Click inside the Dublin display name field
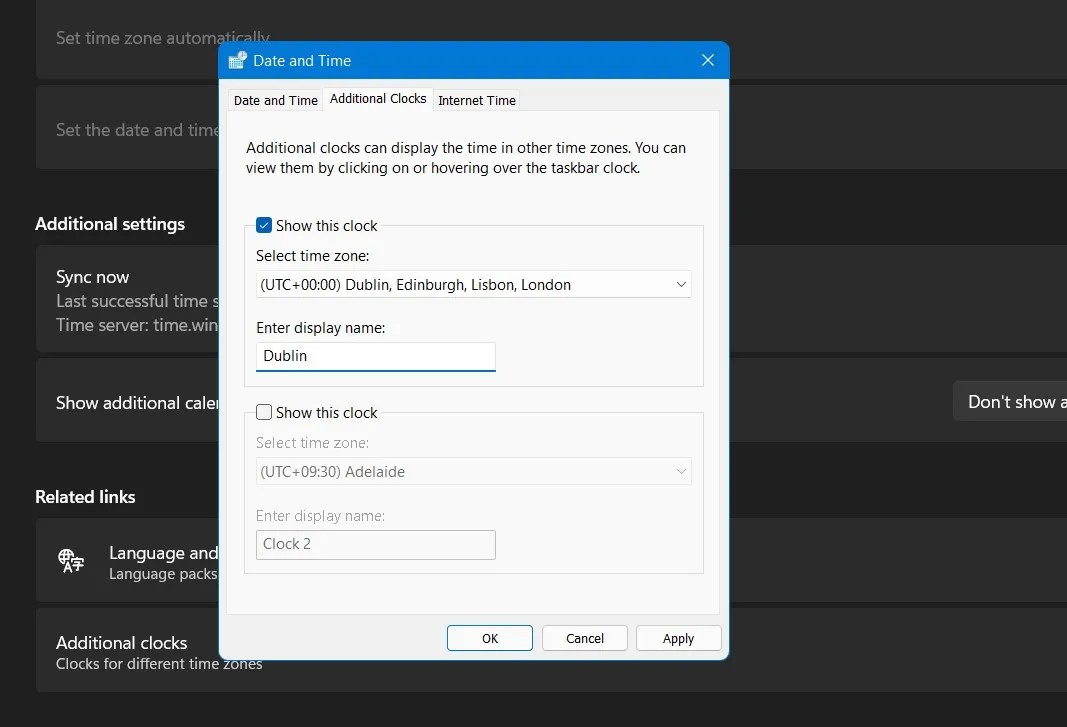 [x=375, y=356]
